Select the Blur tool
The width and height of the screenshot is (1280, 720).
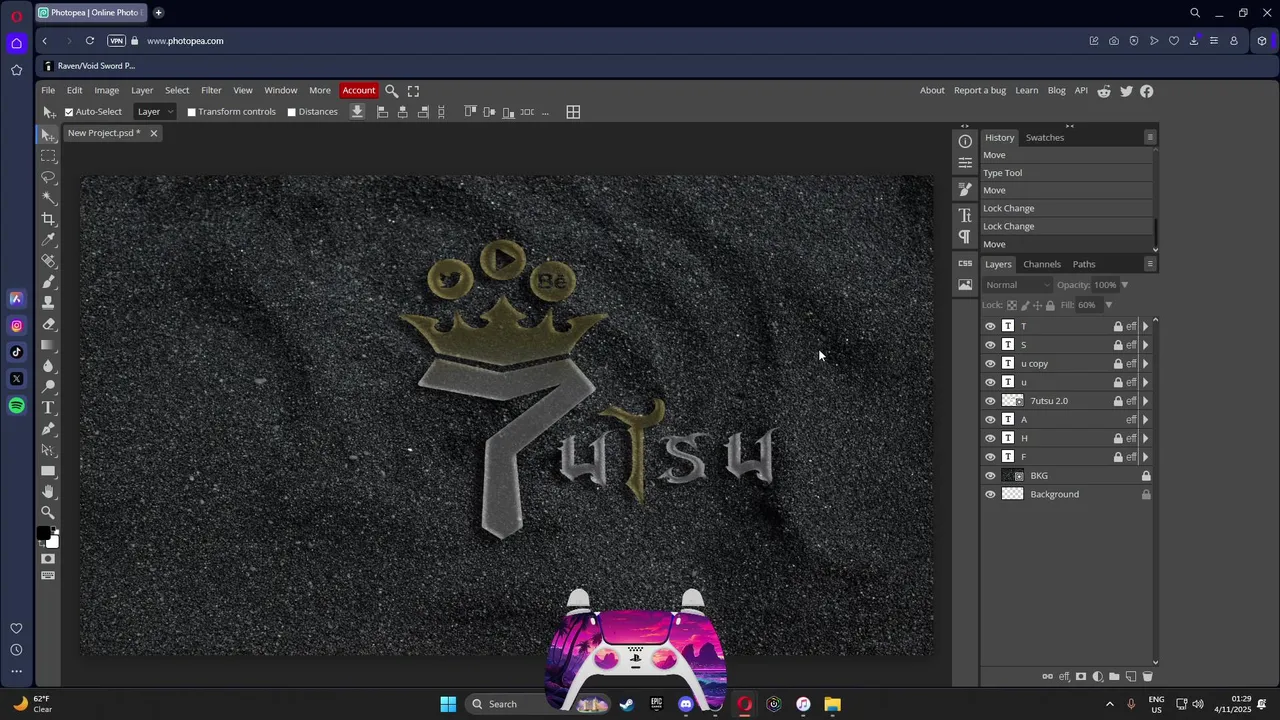pos(48,366)
